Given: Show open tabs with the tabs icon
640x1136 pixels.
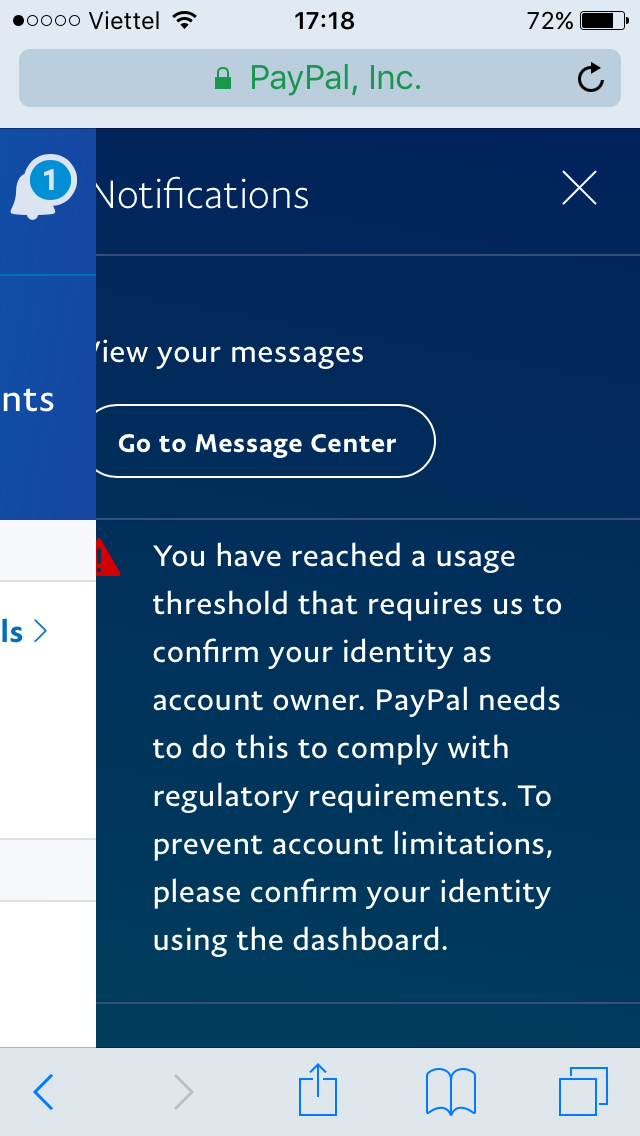Looking at the screenshot, I should click(583, 1092).
